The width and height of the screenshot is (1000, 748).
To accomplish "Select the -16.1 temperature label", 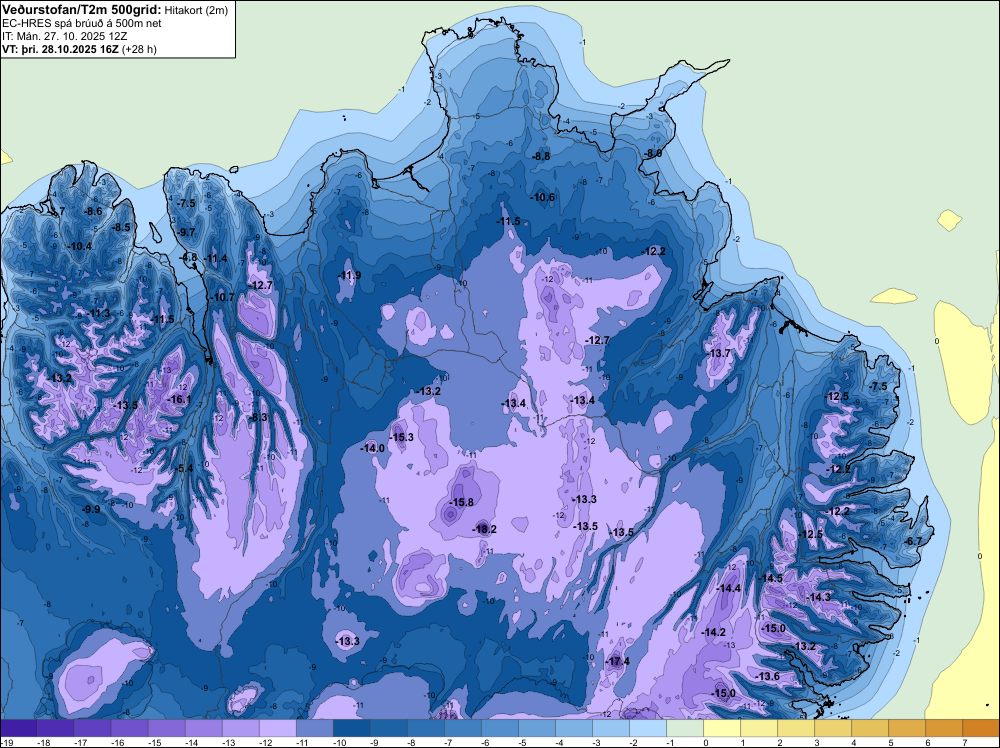I will click(179, 400).
